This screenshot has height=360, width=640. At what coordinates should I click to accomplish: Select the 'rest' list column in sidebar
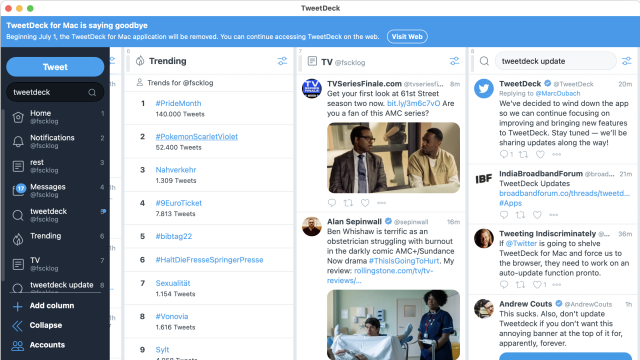(x=55, y=166)
